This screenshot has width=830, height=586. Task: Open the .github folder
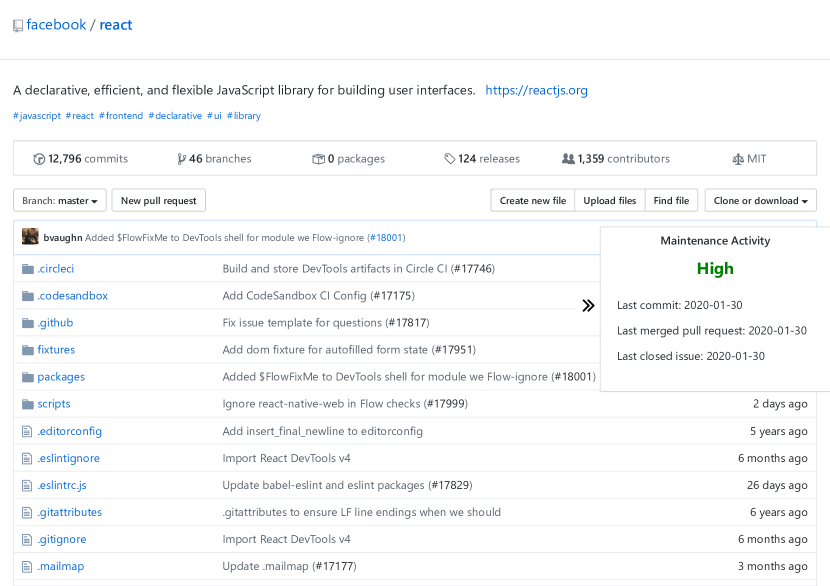click(55, 323)
